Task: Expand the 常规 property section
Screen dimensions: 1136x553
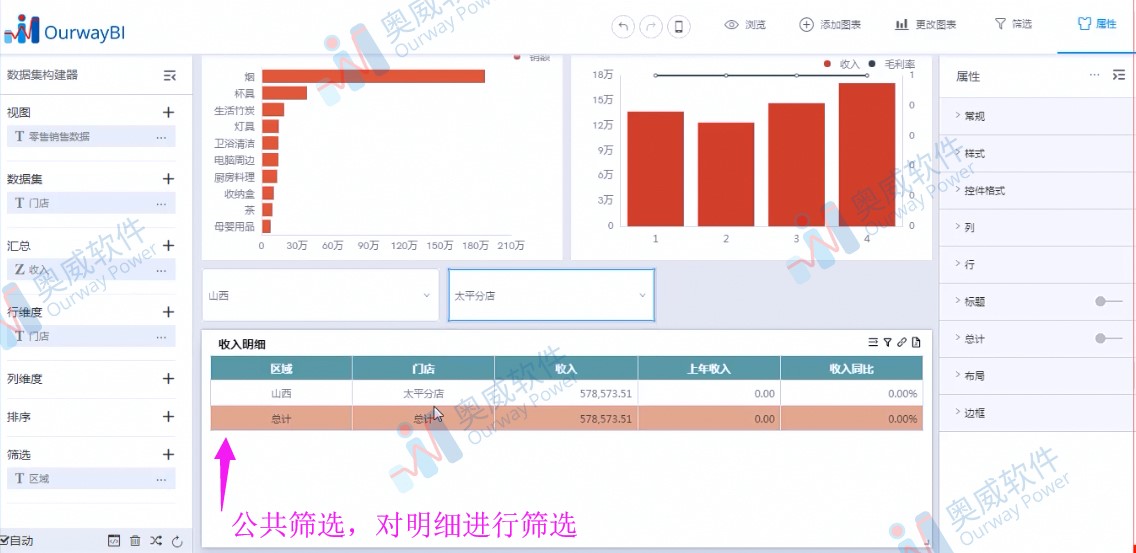Action: pyautogui.click(x=1037, y=116)
